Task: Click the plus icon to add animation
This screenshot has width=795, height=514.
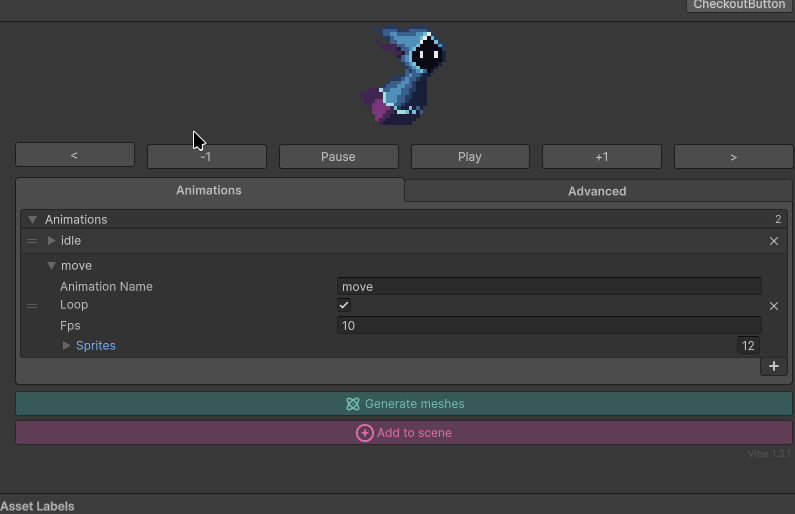Action: click(773, 366)
